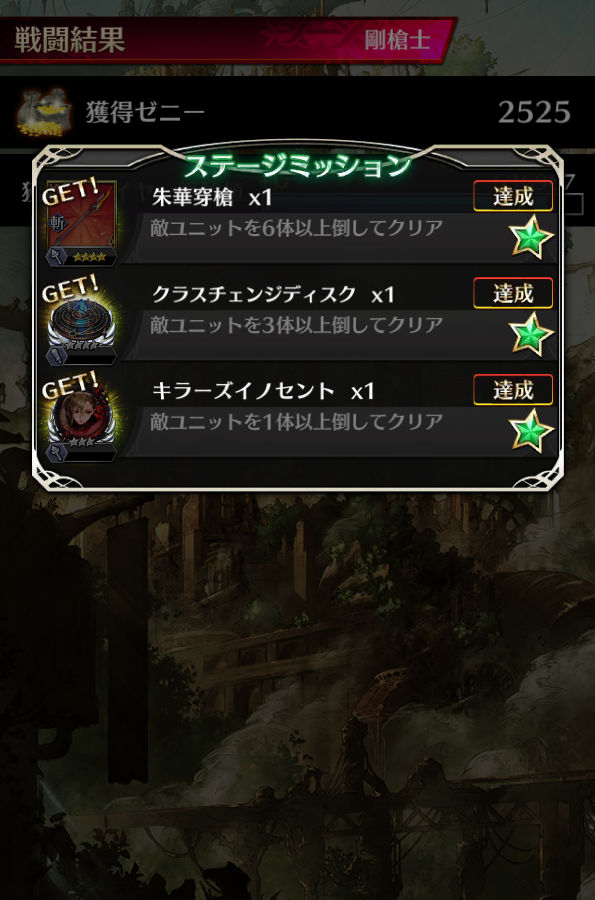Tap the background below the mission panel

coord(297,689)
